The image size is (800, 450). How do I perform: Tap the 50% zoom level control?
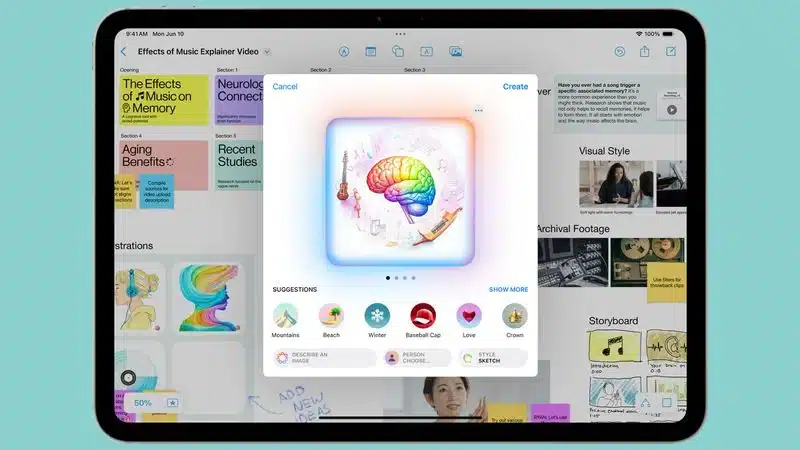[x=143, y=403]
